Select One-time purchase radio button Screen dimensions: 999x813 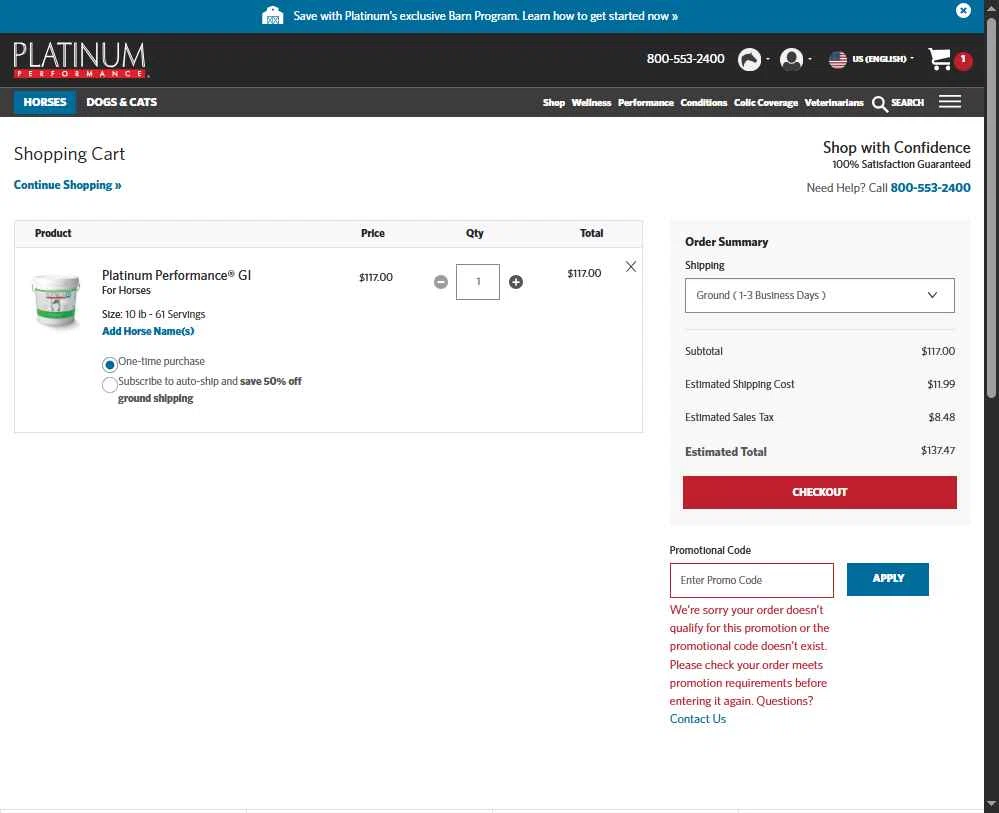pos(110,364)
